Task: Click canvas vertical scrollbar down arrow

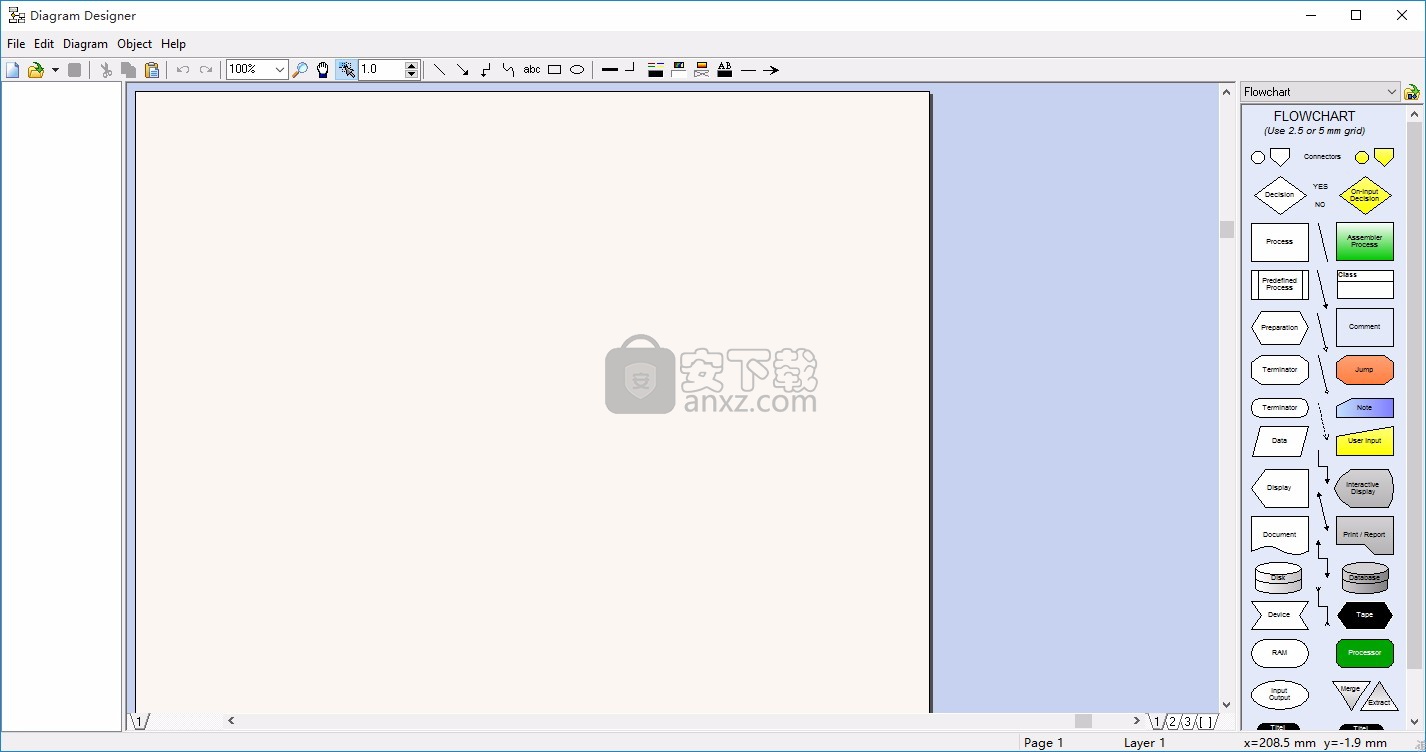Action: click(x=1227, y=705)
